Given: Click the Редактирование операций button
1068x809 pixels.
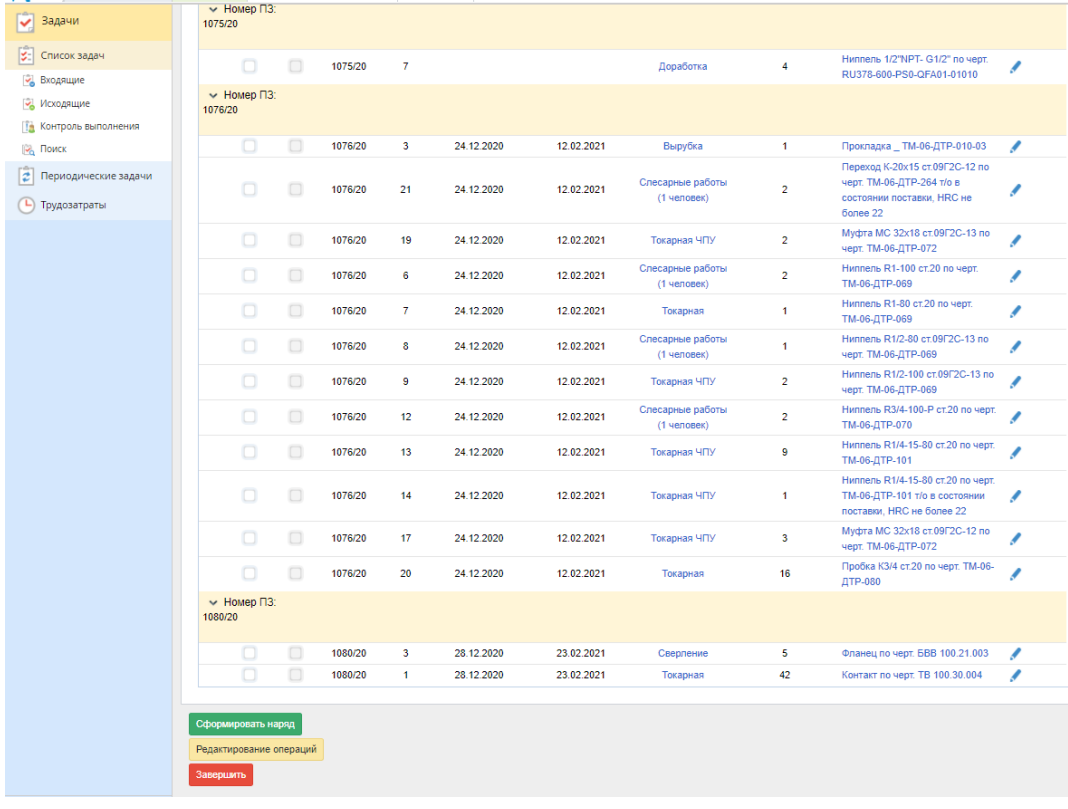Looking at the screenshot, I should click(256, 749).
